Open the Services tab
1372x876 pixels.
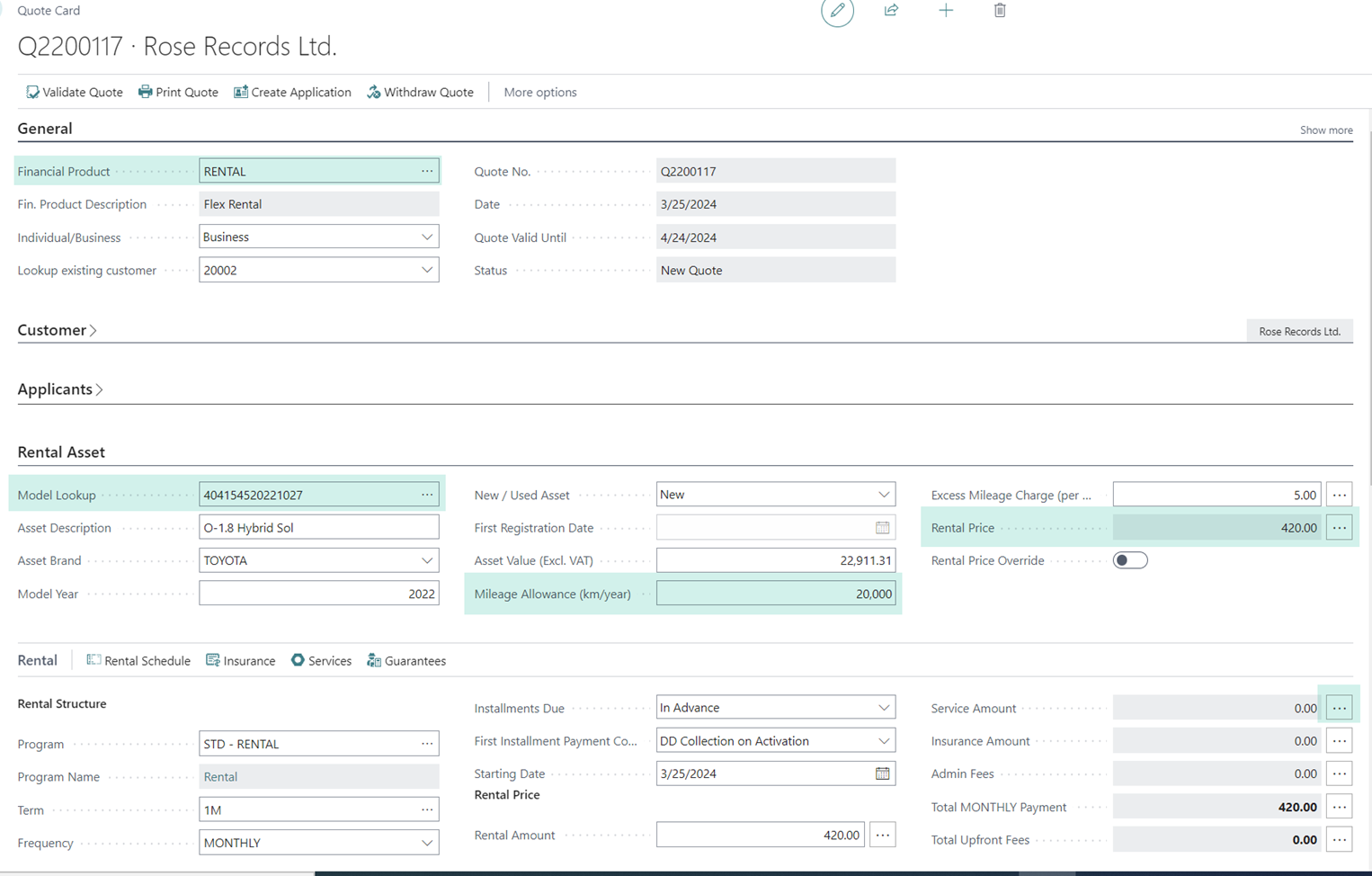pyautogui.click(x=321, y=660)
